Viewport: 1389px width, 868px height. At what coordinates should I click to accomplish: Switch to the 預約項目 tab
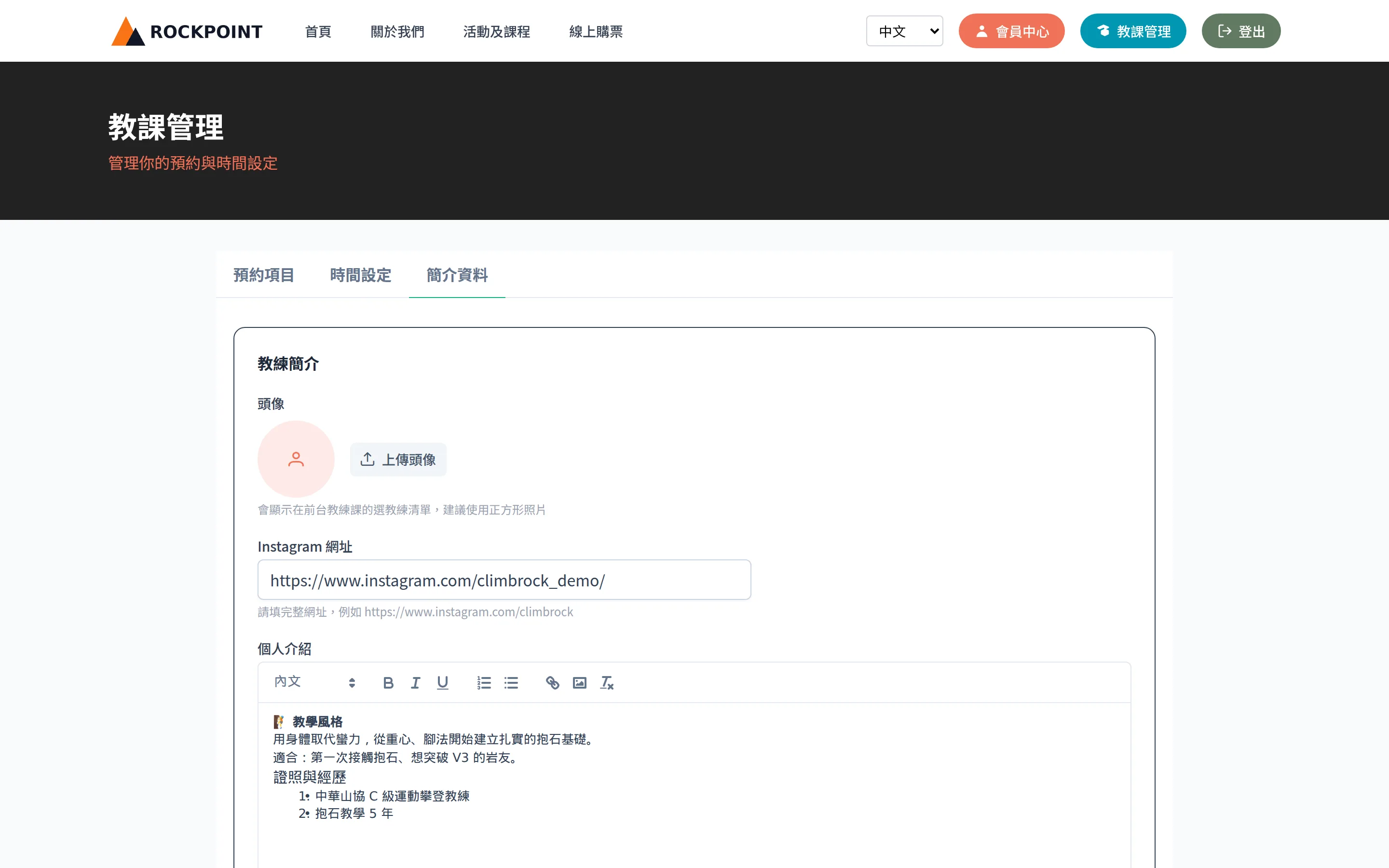click(x=264, y=275)
